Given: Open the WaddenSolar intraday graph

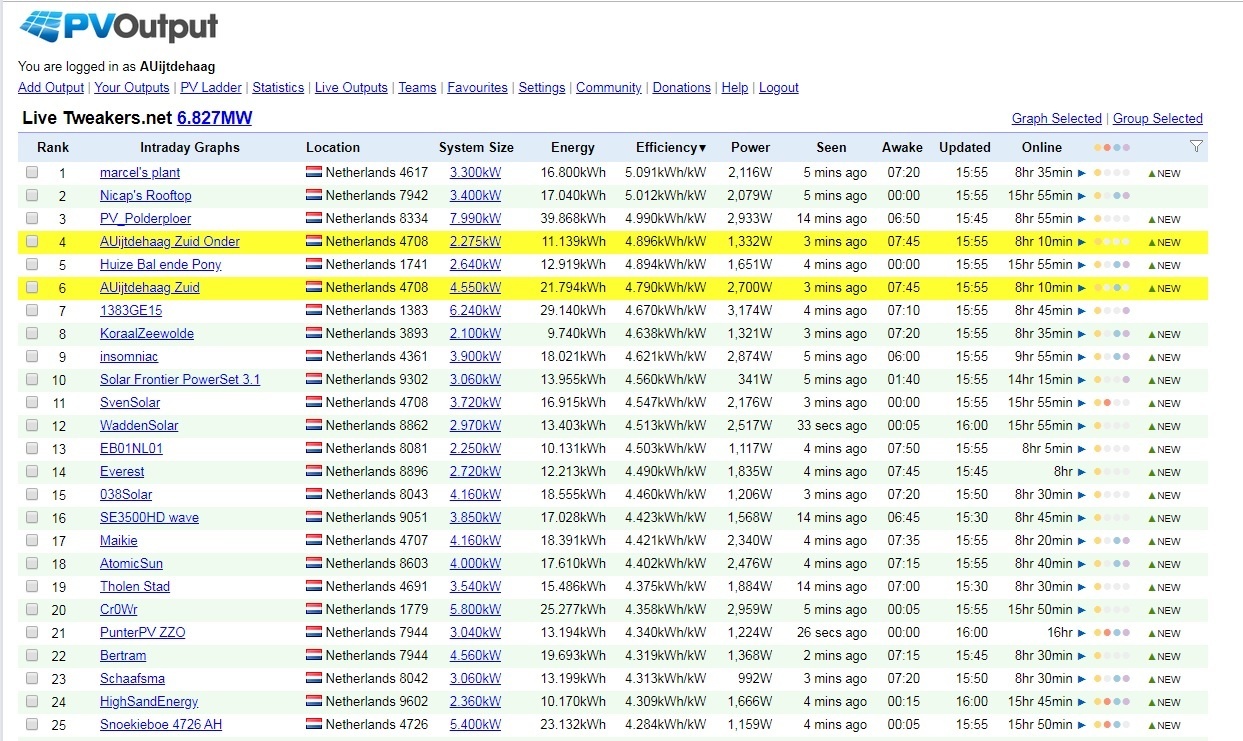Looking at the screenshot, I should (x=139, y=426).
